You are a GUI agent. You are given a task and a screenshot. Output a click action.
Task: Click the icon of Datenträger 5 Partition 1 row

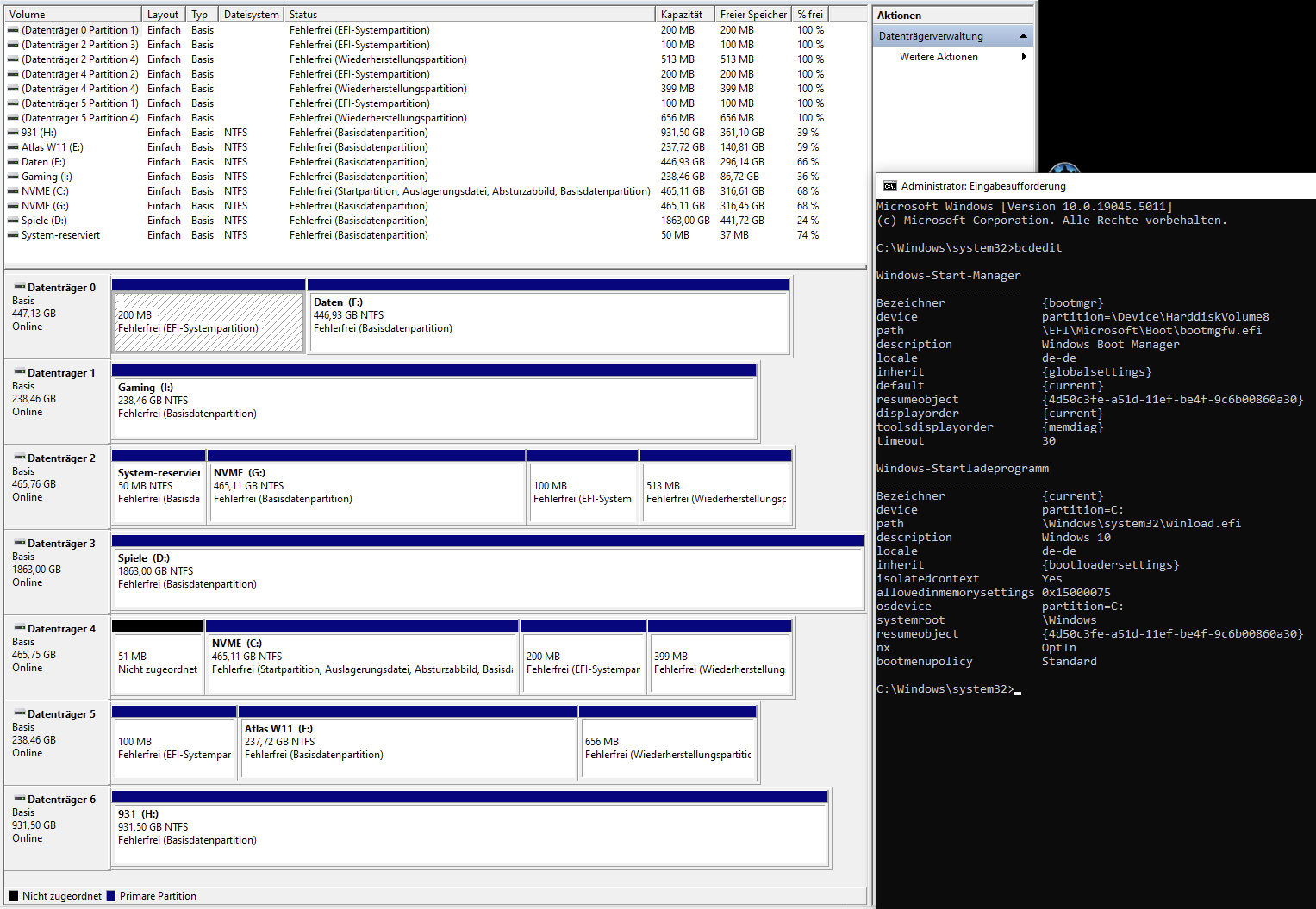pyautogui.click(x=13, y=103)
